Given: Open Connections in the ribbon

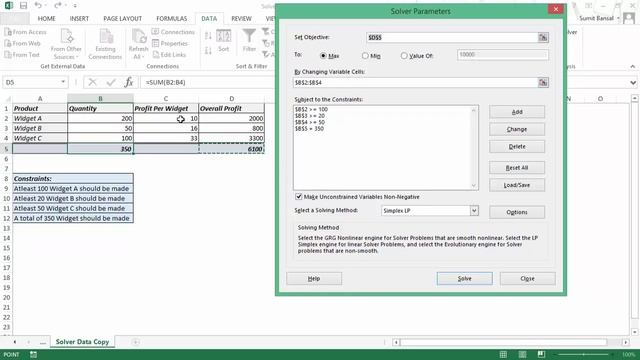Looking at the screenshot, I should pyautogui.click(x=173, y=32).
